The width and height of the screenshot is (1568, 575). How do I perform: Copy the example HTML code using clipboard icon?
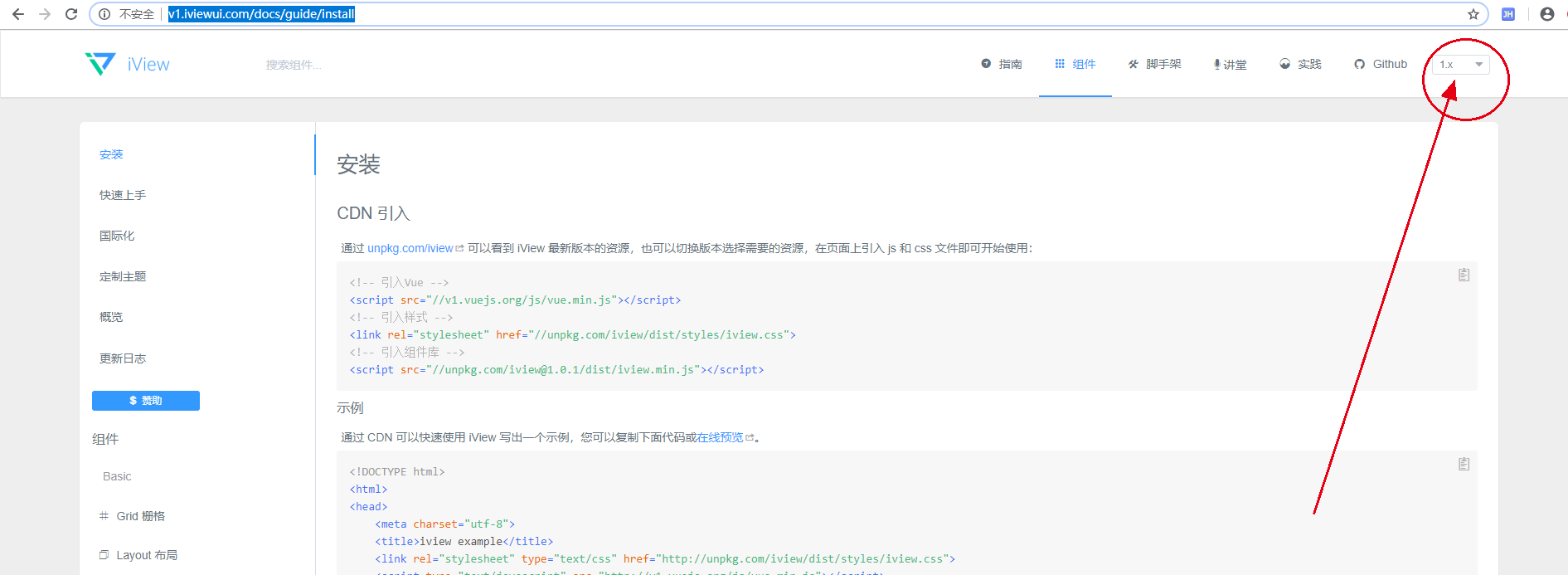[x=1464, y=464]
